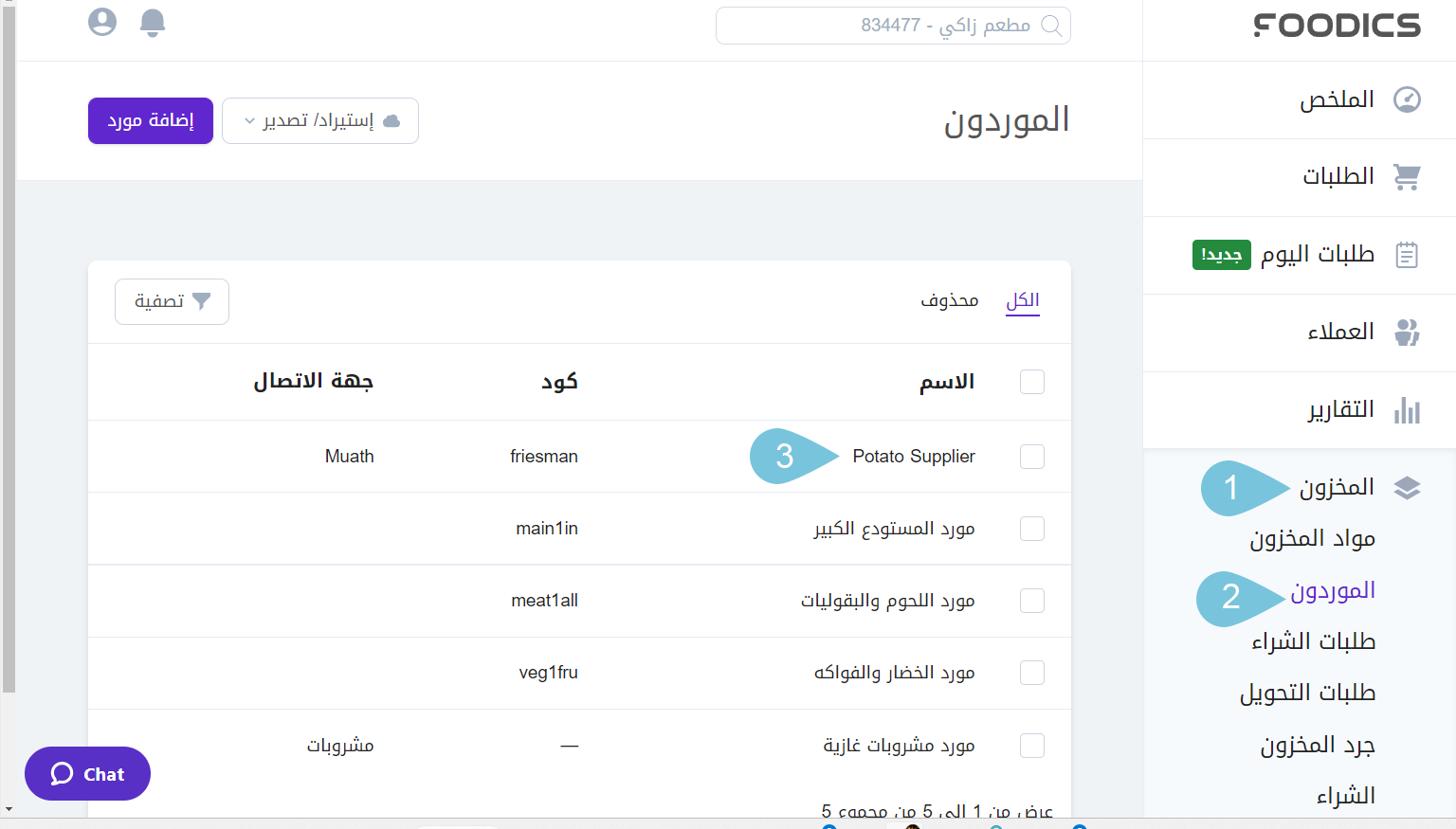Click the clipboard icon for طلبات اليوم

1407,255
